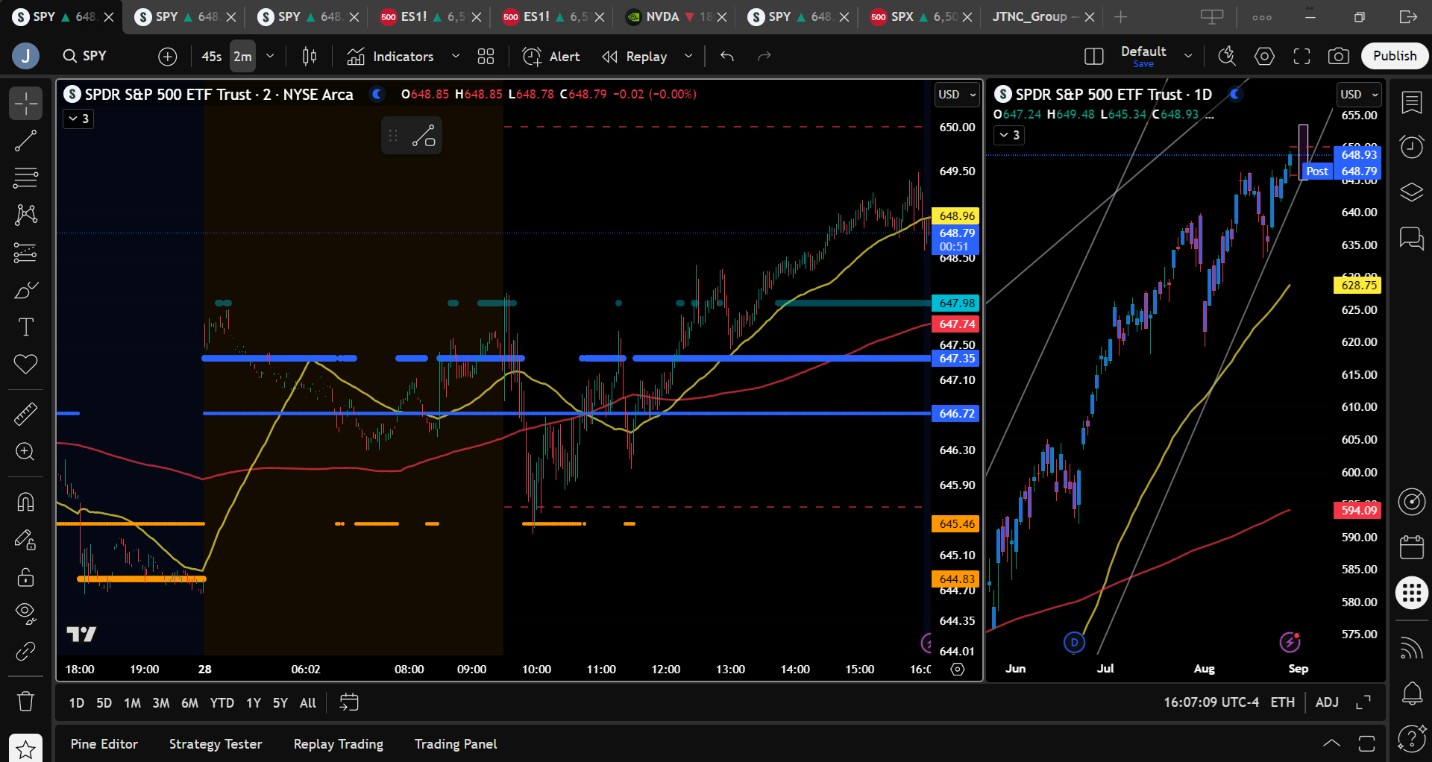Select the Text annotation tool
Screen dimensions: 1432x762
coord(26,327)
